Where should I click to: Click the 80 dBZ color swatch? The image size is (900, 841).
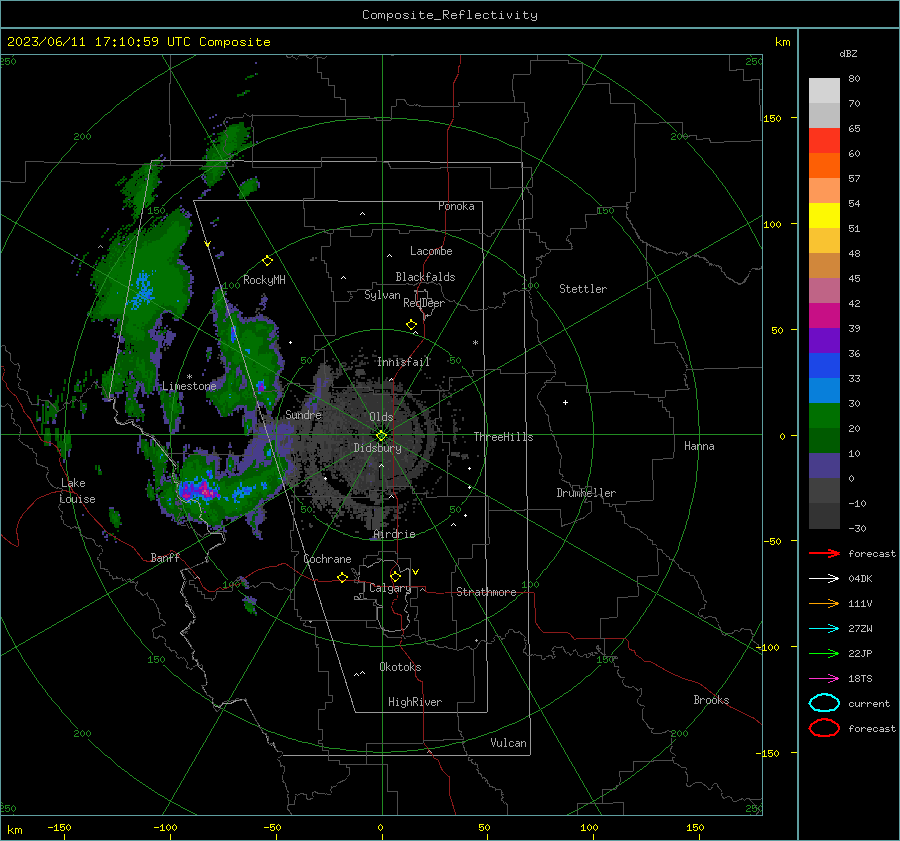click(824, 90)
